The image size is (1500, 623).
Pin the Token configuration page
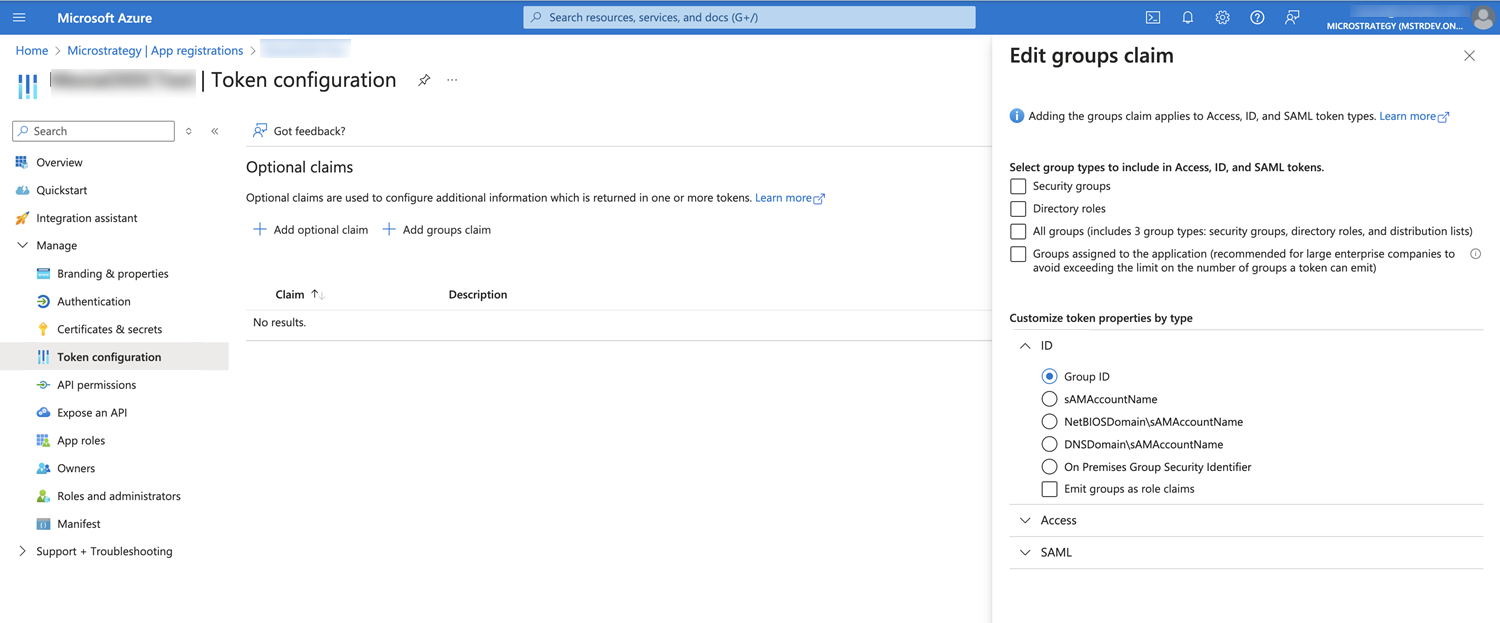coord(424,80)
